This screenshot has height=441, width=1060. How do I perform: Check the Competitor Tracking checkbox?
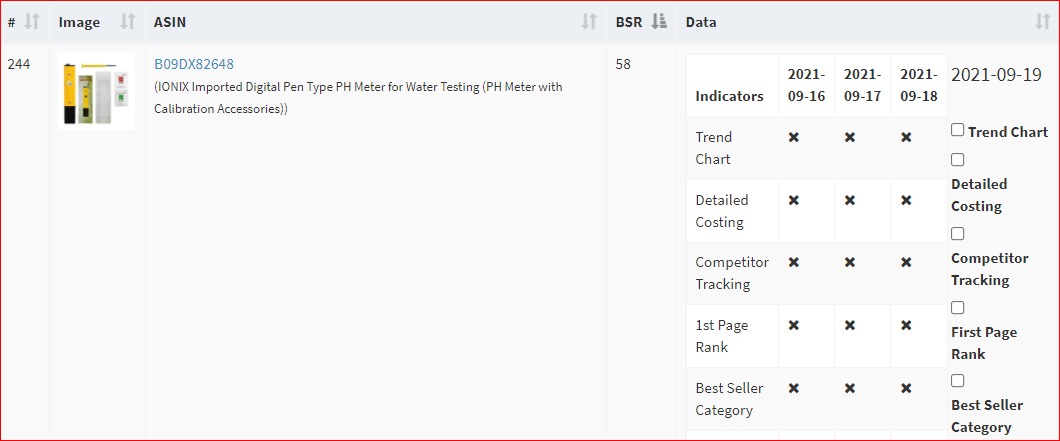[957, 234]
